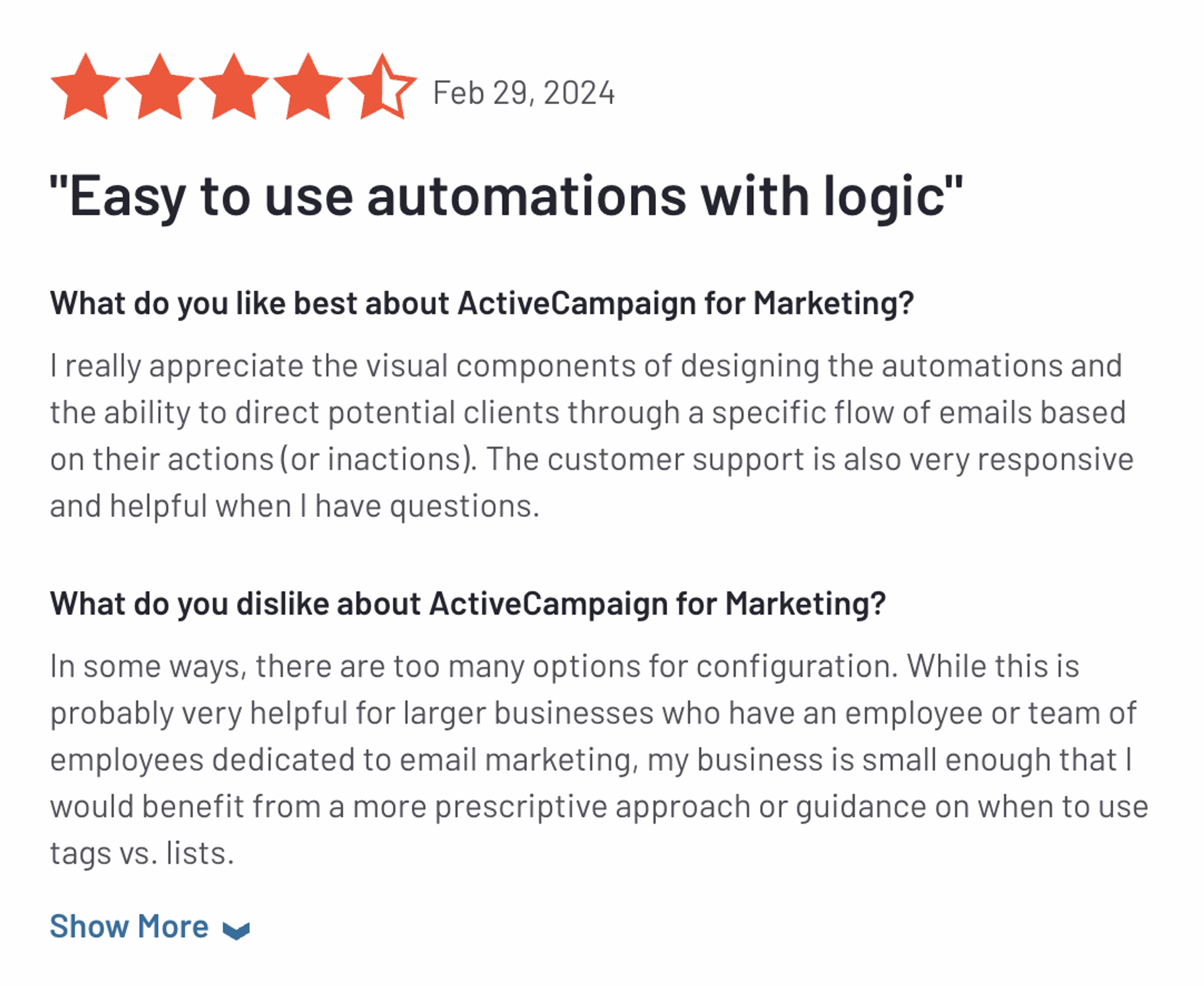The width and height of the screenshot is (1204, 986).
Task: Click the "tags vs. lists." final line
Action: [x=142, y=854]
